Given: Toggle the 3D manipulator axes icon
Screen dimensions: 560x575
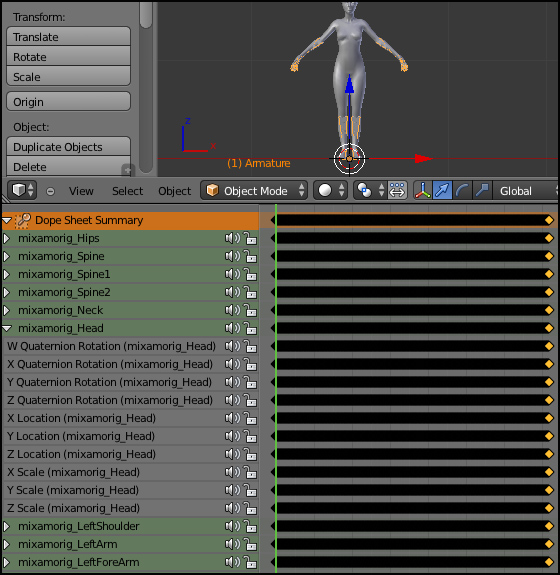Looking at the screenshot, I should 422,190.
